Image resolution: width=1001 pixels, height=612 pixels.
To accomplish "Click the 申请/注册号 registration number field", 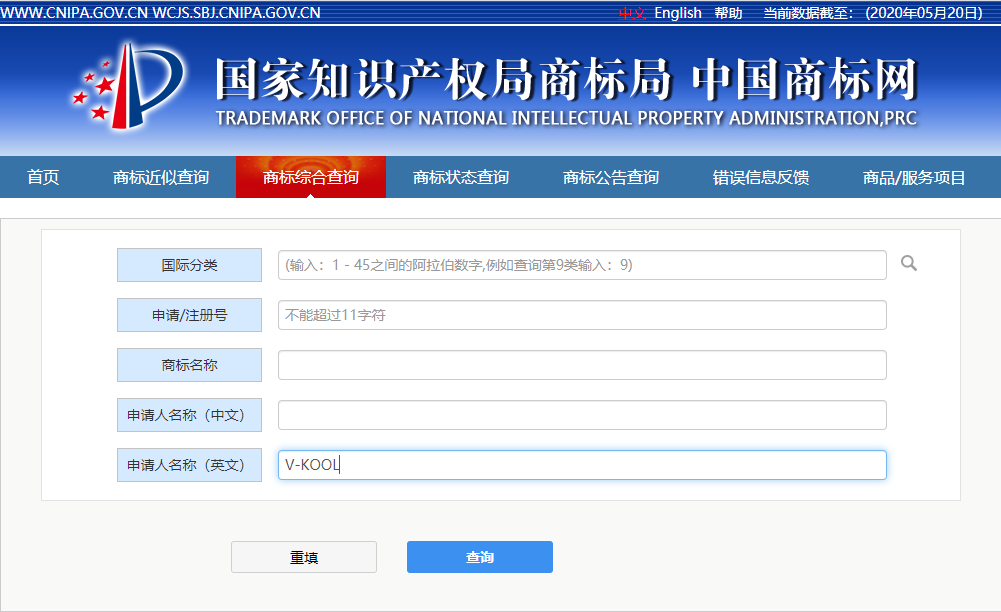I will [582, 314].
